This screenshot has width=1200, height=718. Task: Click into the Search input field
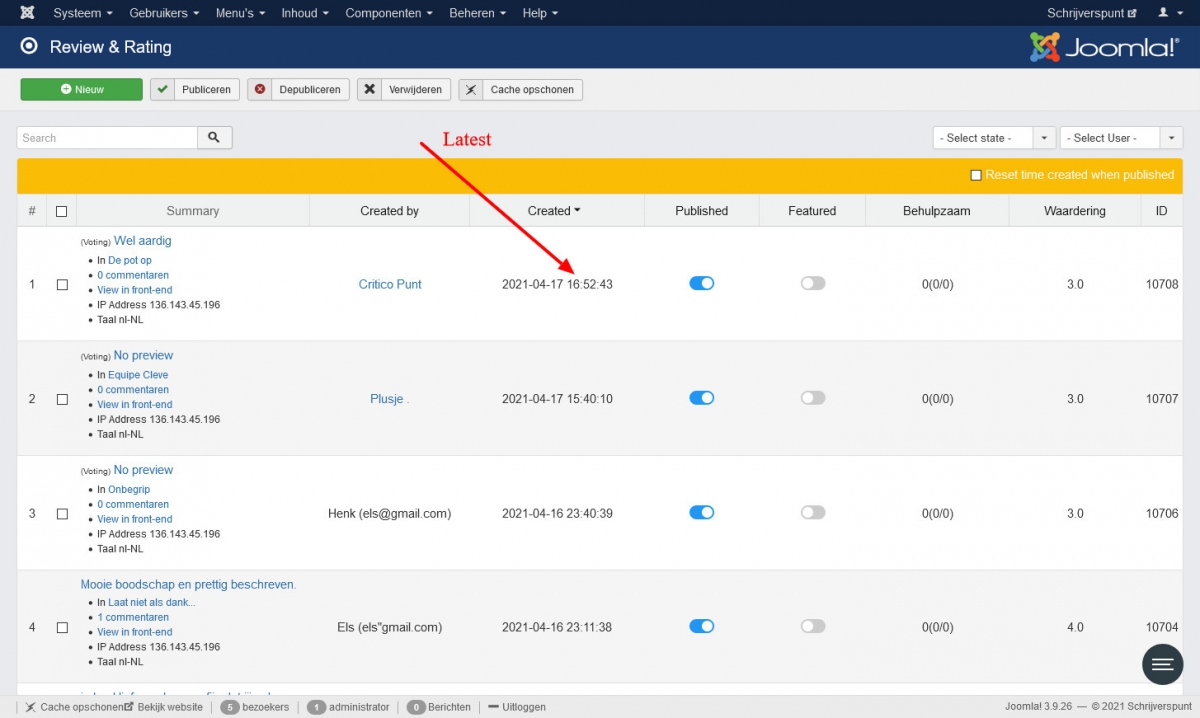[107, 138]
